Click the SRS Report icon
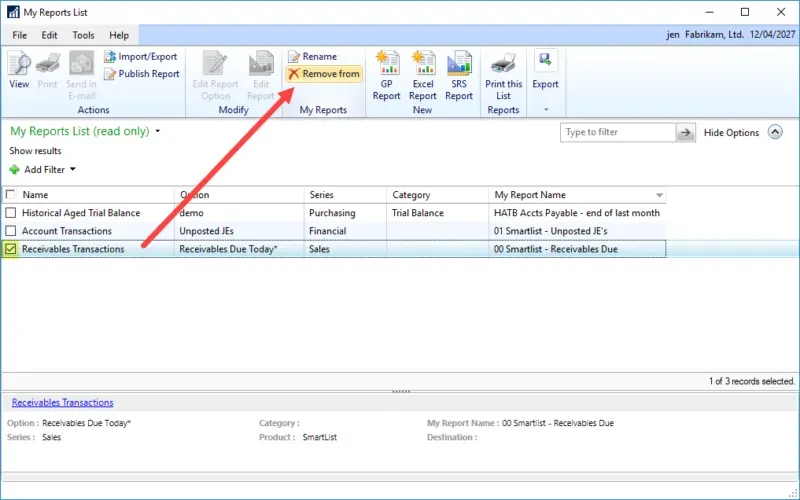The width and height of the screenshot is (800, 500). (x=459, y=76)
